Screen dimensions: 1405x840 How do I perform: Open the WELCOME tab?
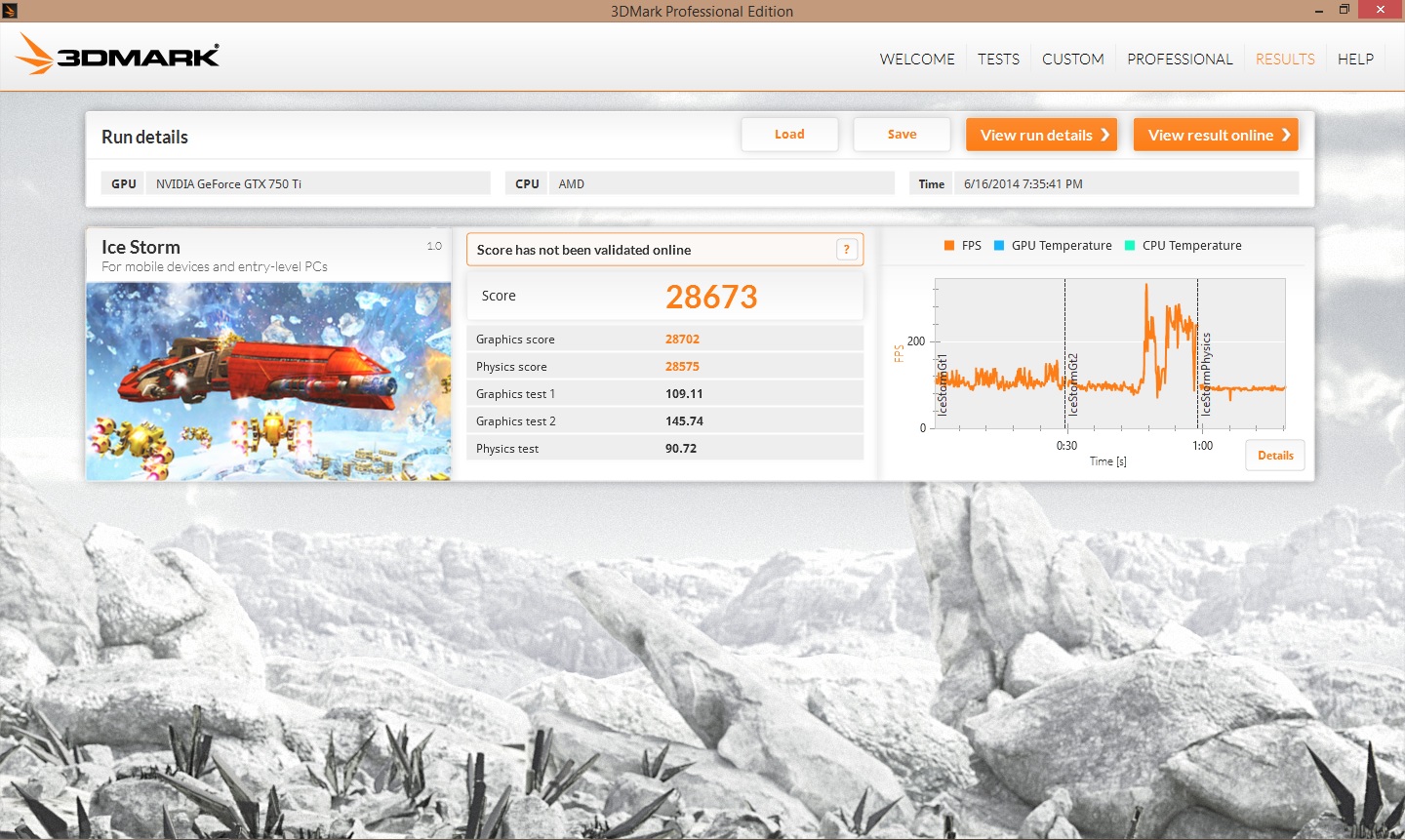pos(917,60)
